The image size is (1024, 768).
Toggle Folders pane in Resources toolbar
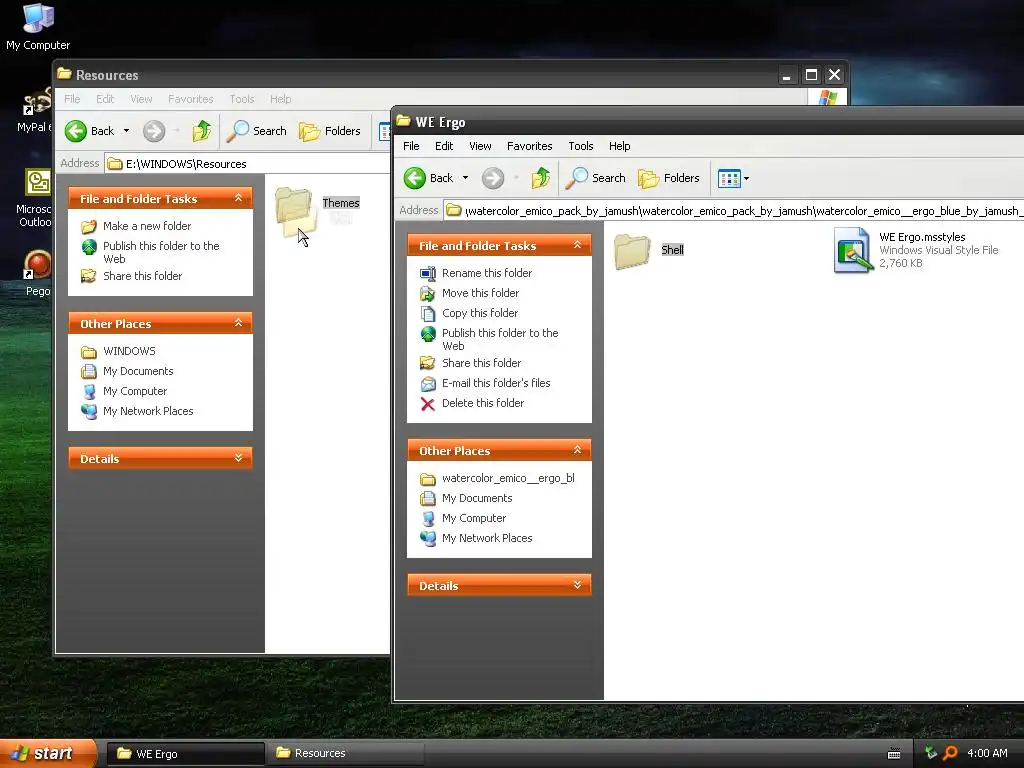pyautogui.click(x=329, y=131)
